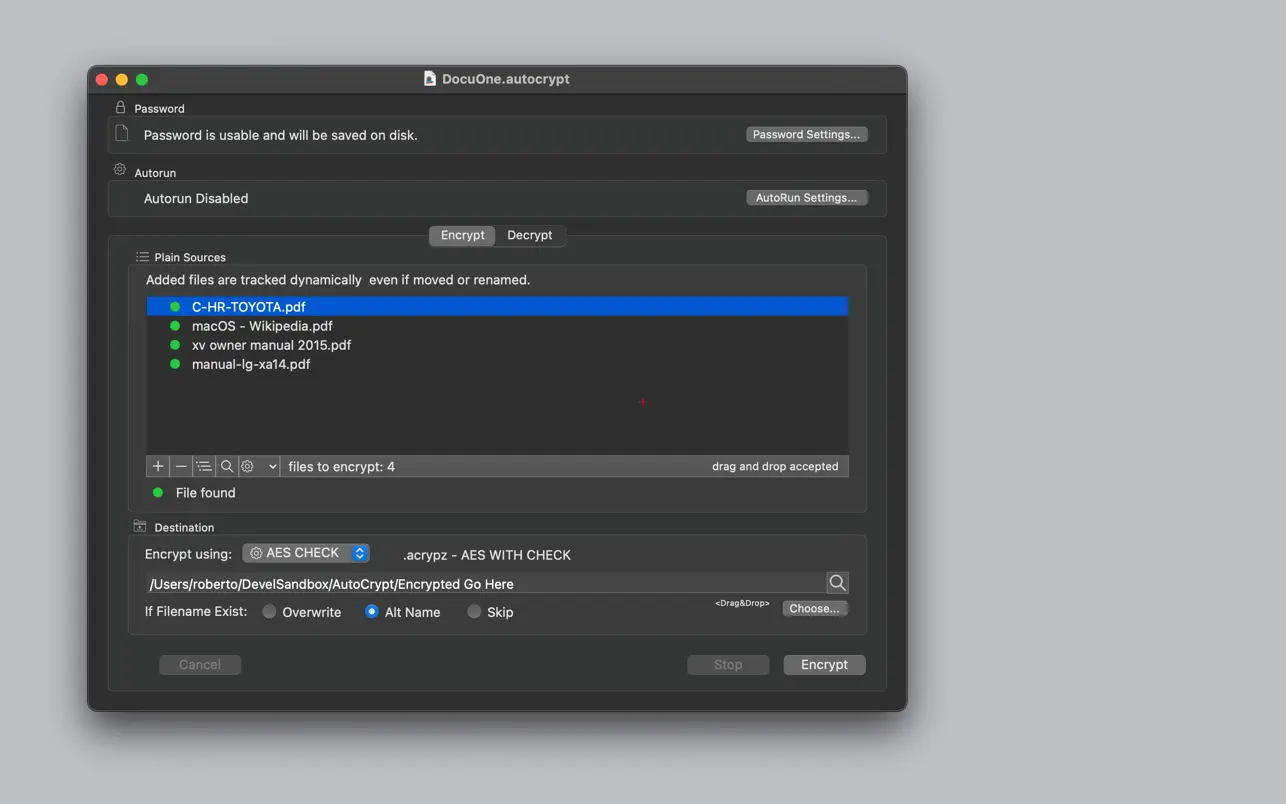Click the destination path text field
The height and width of the screenshot is (804, 1286).
tap(485, 584)
